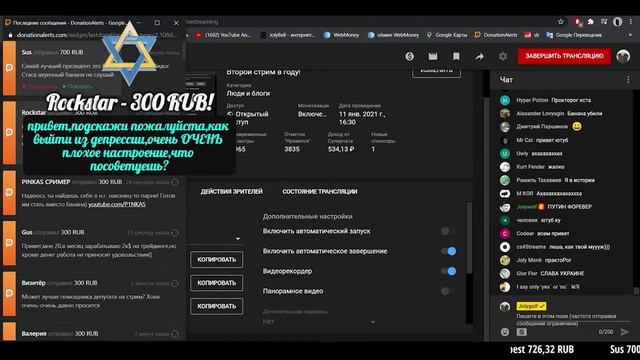Viewport: 640px width, 360px height.
Task: Open channel avatar next to end-stream button
Action: (623, 56)
